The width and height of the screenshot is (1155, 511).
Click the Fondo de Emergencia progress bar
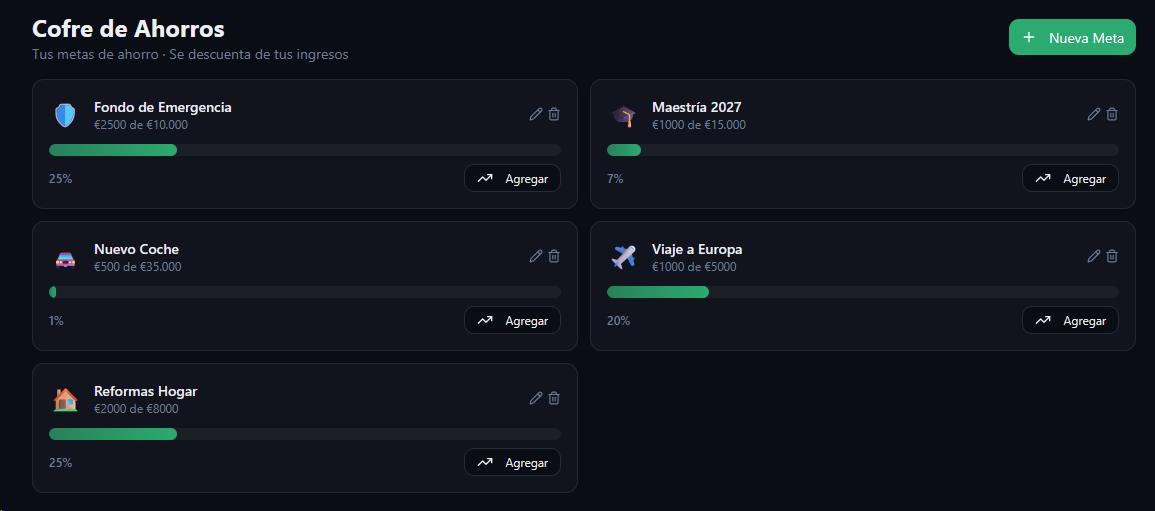click(x=304, y=150)
